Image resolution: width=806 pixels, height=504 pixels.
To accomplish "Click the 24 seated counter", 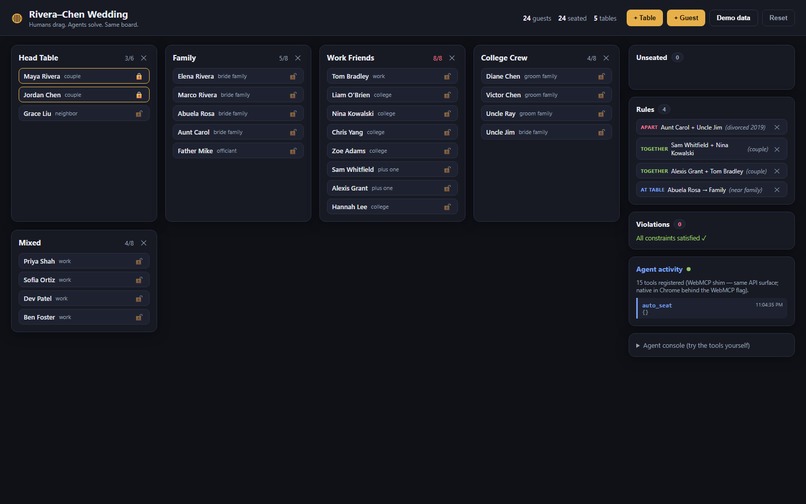I will click(572, 18).
